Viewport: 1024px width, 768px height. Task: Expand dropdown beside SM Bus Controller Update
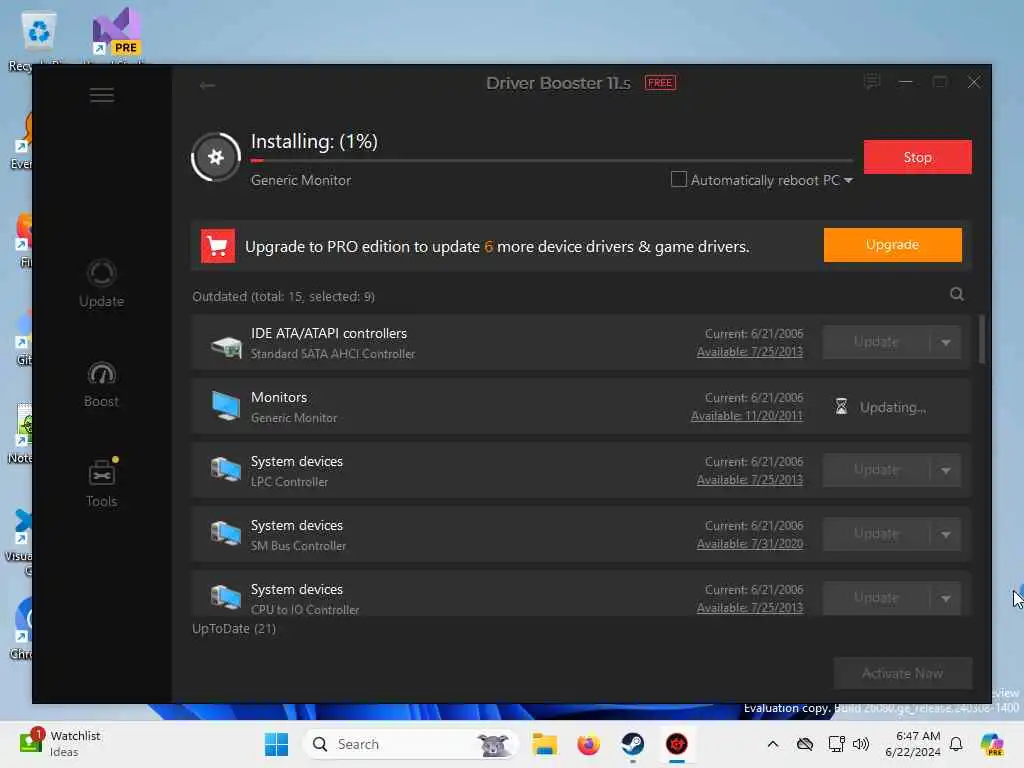[946, 534]
